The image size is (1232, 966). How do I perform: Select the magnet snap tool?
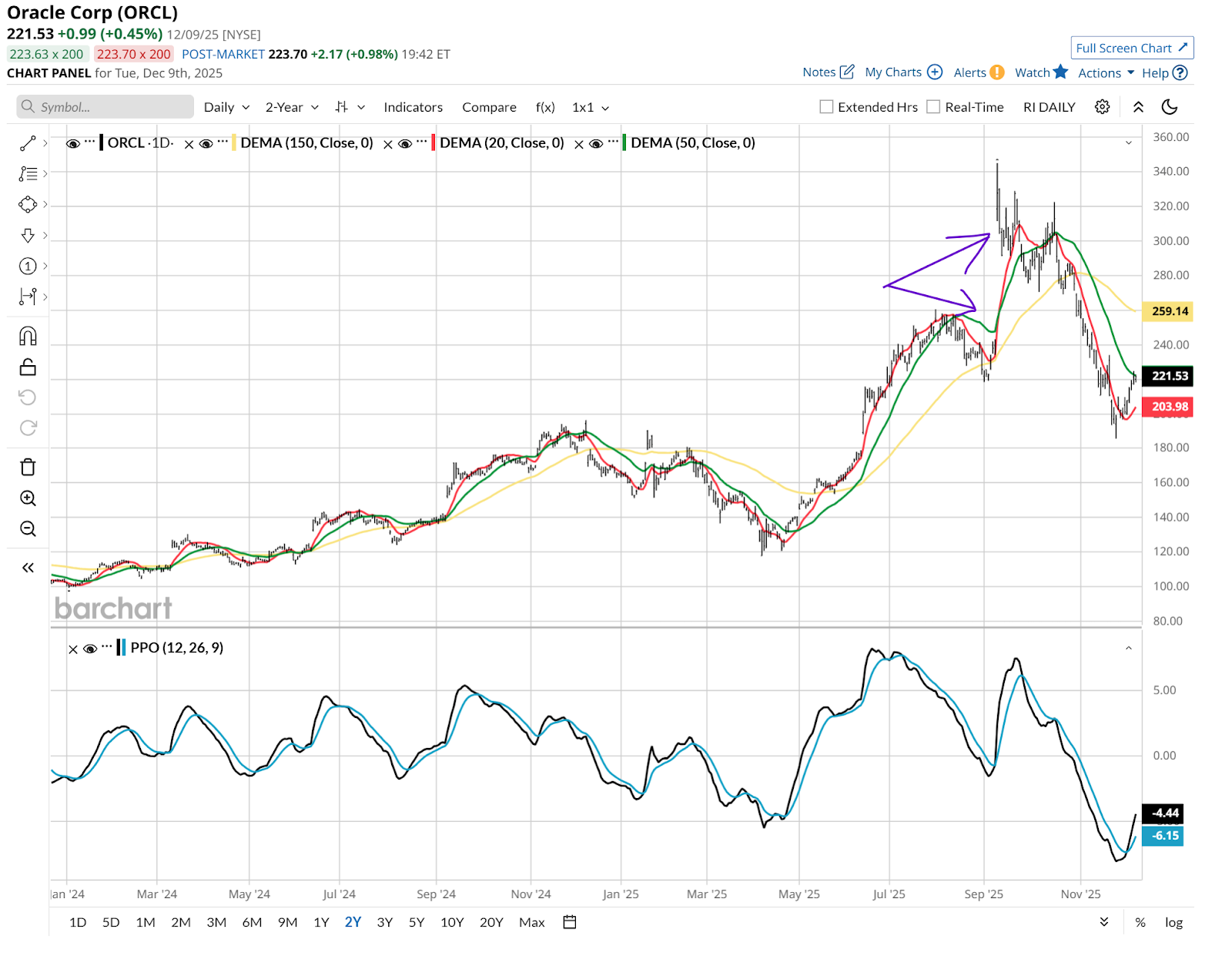tap(28, 336)
